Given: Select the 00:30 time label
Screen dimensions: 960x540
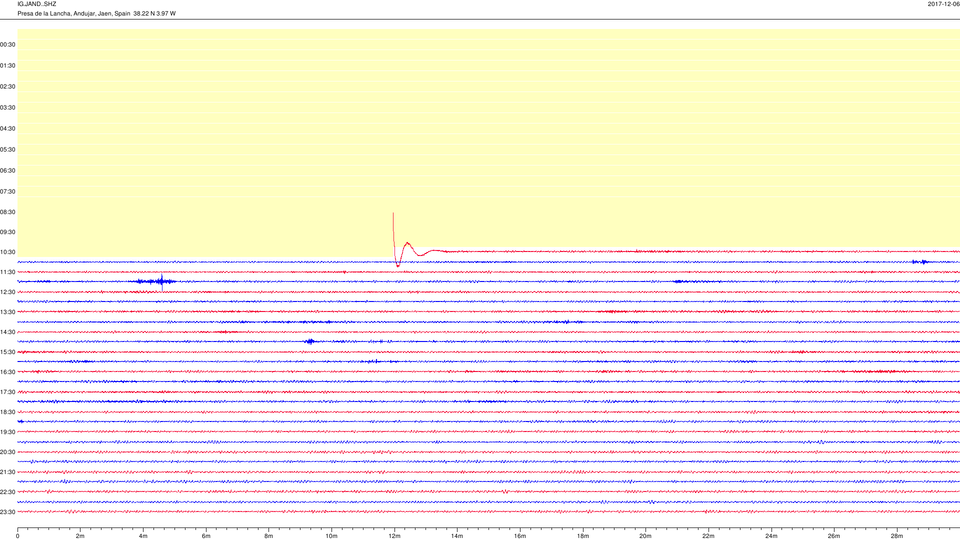Looking at the screenshot, I should pos(8,45).
